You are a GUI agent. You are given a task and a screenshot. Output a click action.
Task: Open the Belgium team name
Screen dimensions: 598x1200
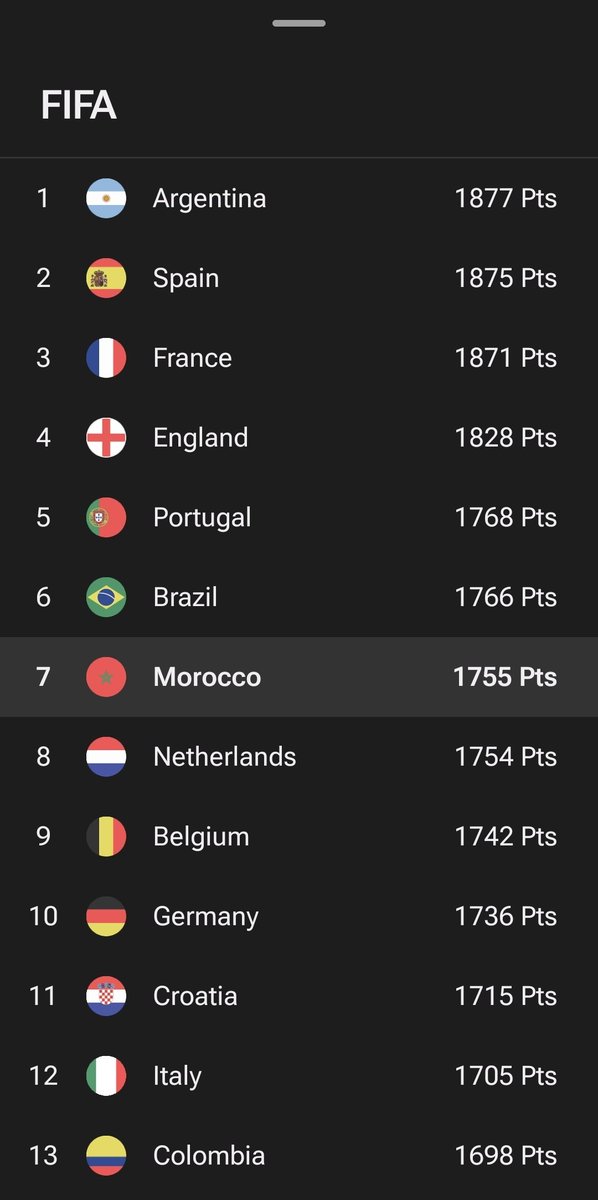[201, 837]
